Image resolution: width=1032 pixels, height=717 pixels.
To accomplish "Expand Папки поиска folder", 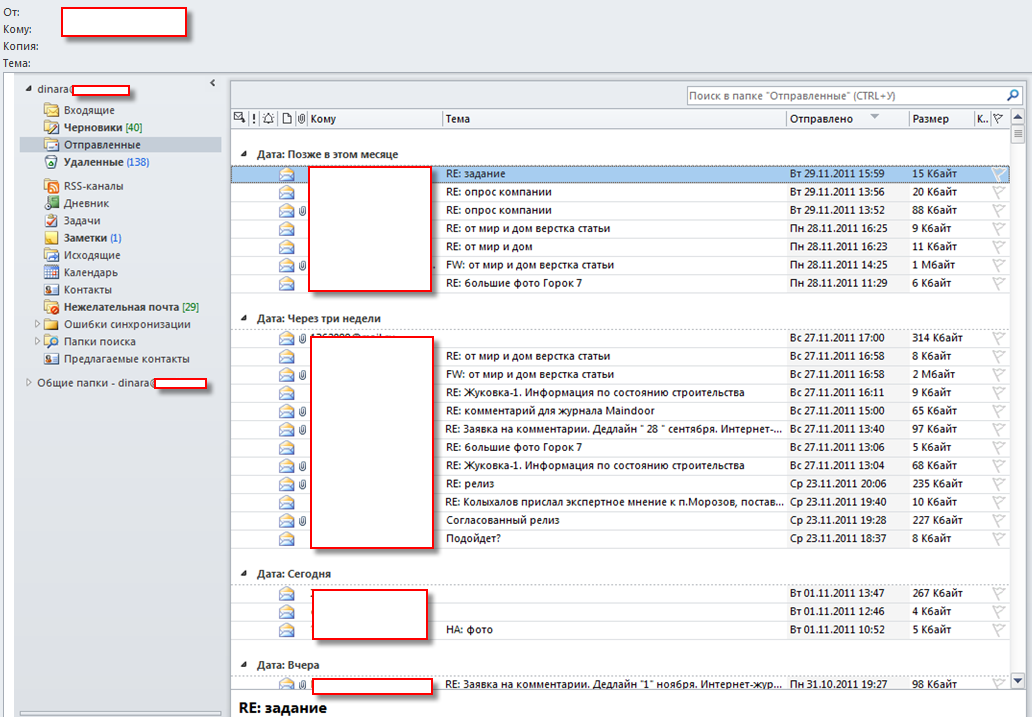I will coord(37,341).
